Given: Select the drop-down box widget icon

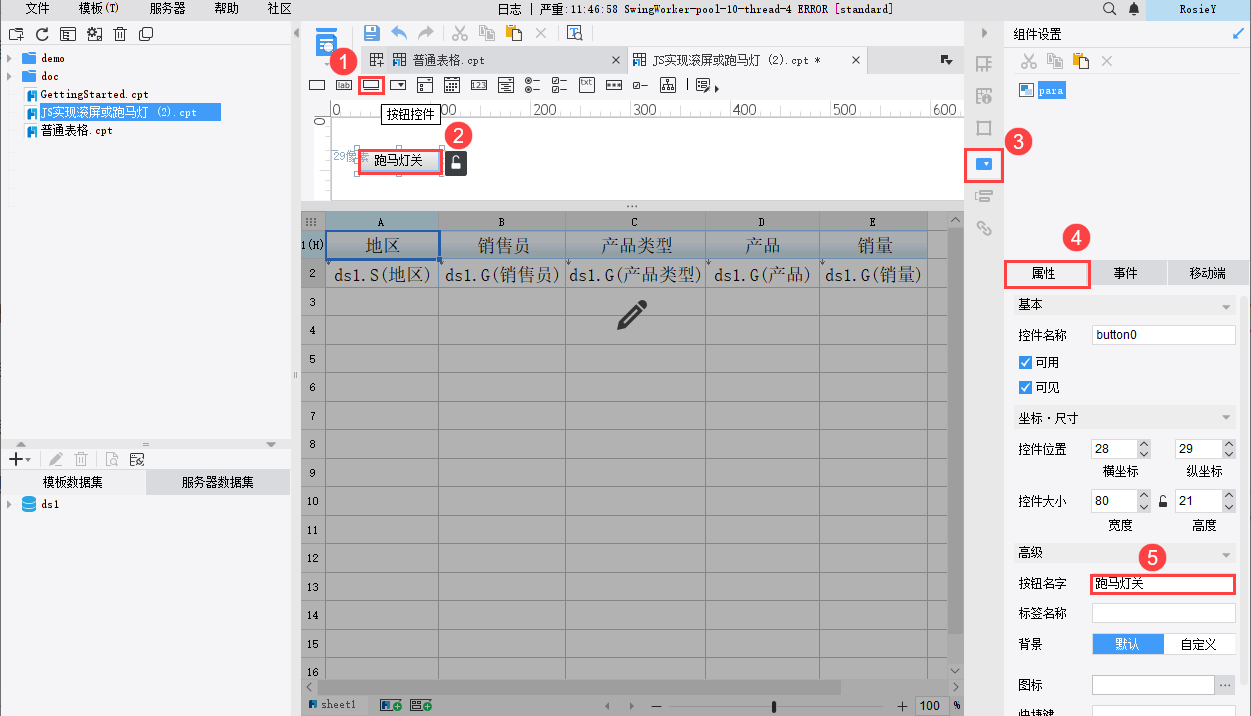Looking at the screenshot, I should pyautogui.click(x=398, y=85).
